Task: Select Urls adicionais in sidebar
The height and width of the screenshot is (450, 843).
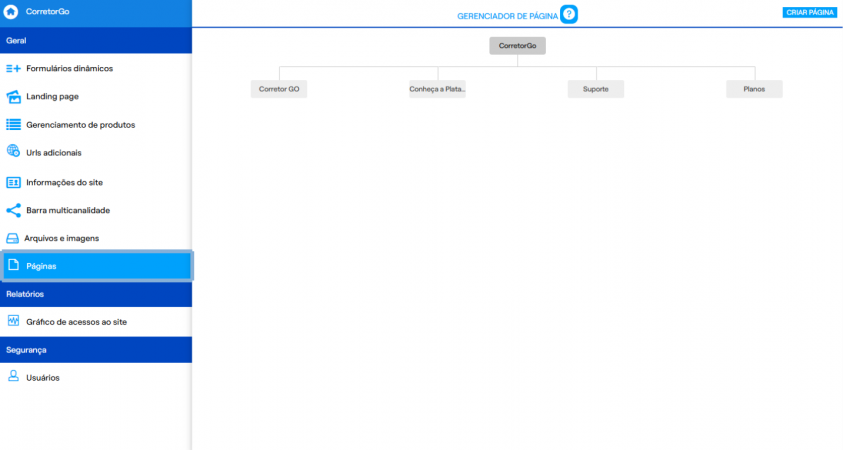Action: pos(96,153)
